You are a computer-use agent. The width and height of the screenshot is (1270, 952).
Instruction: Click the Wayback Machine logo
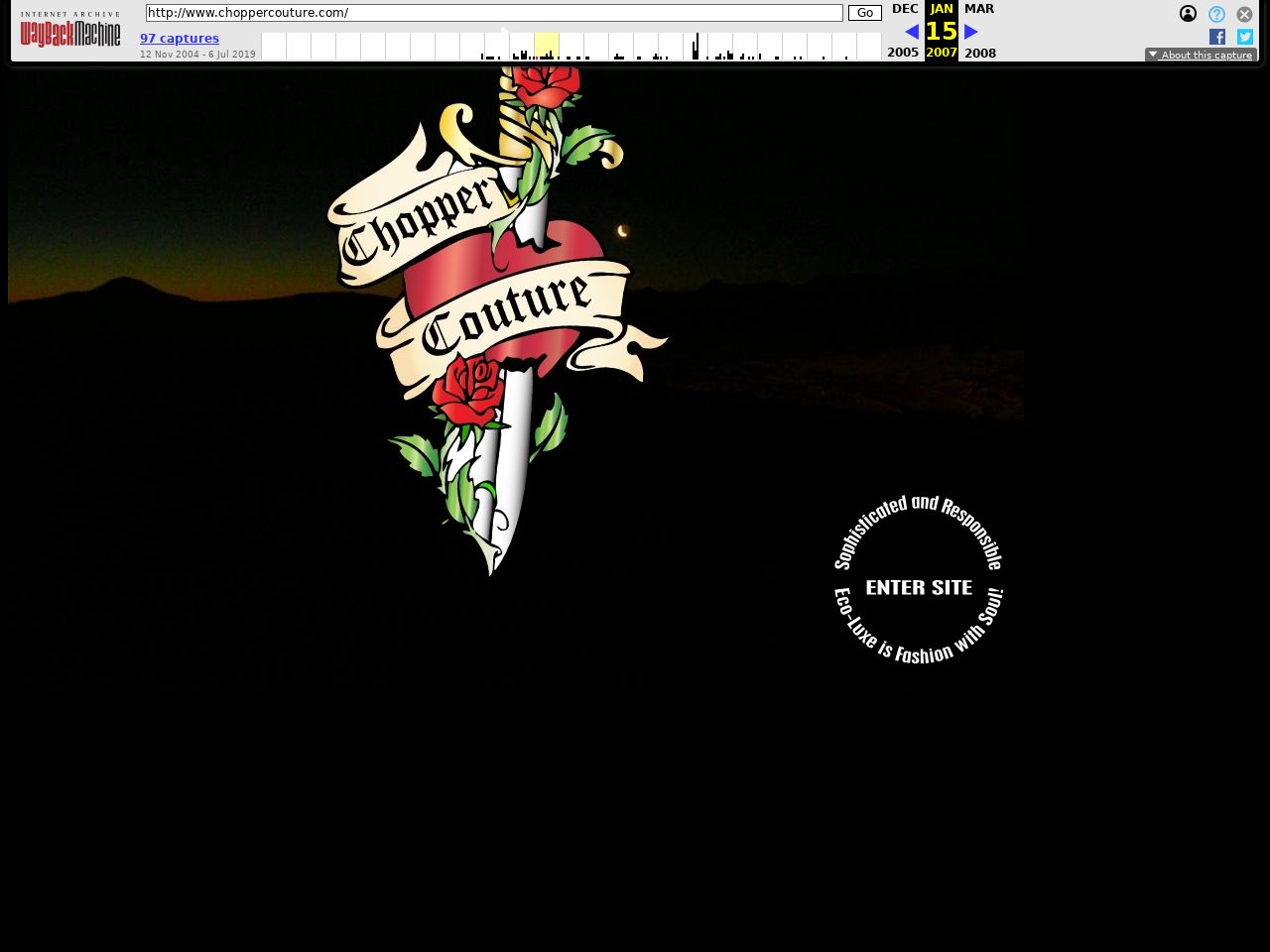[x=70, y=32]
